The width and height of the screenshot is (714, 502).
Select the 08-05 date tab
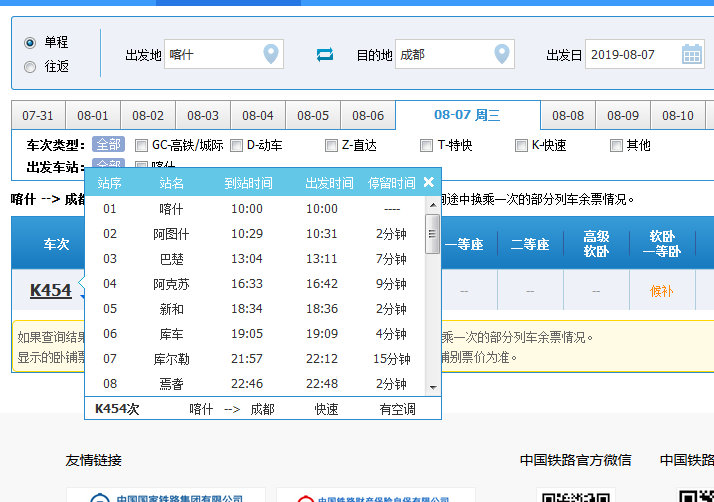(313, 116)
